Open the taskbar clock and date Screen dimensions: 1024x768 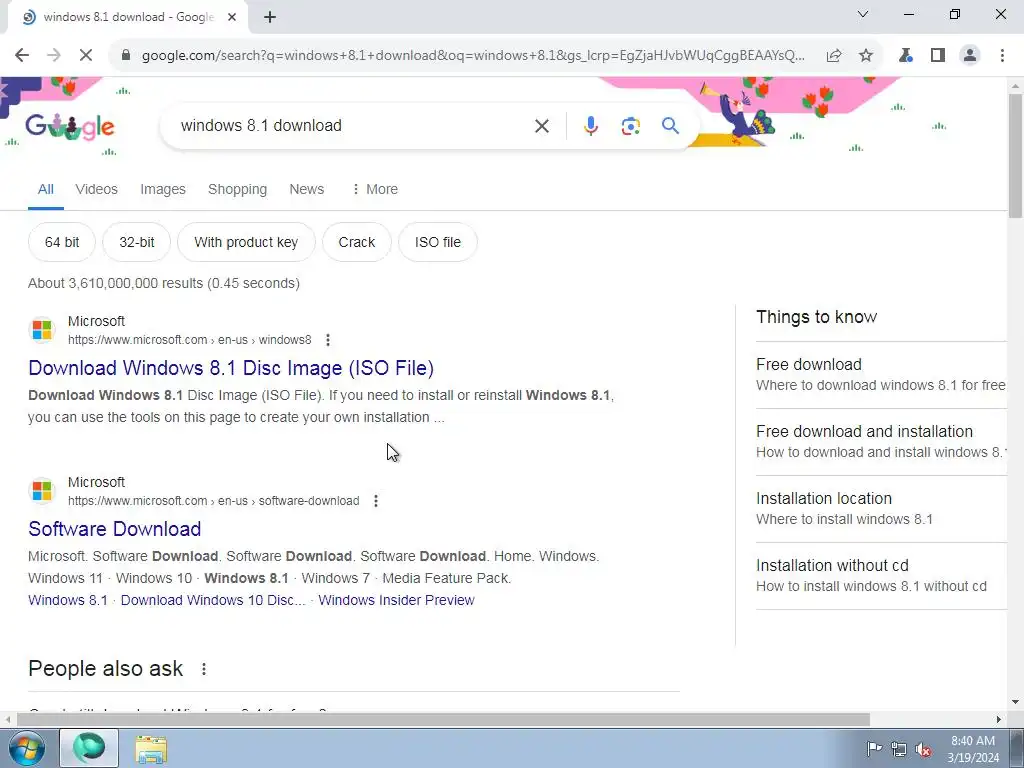pos(973,749)
